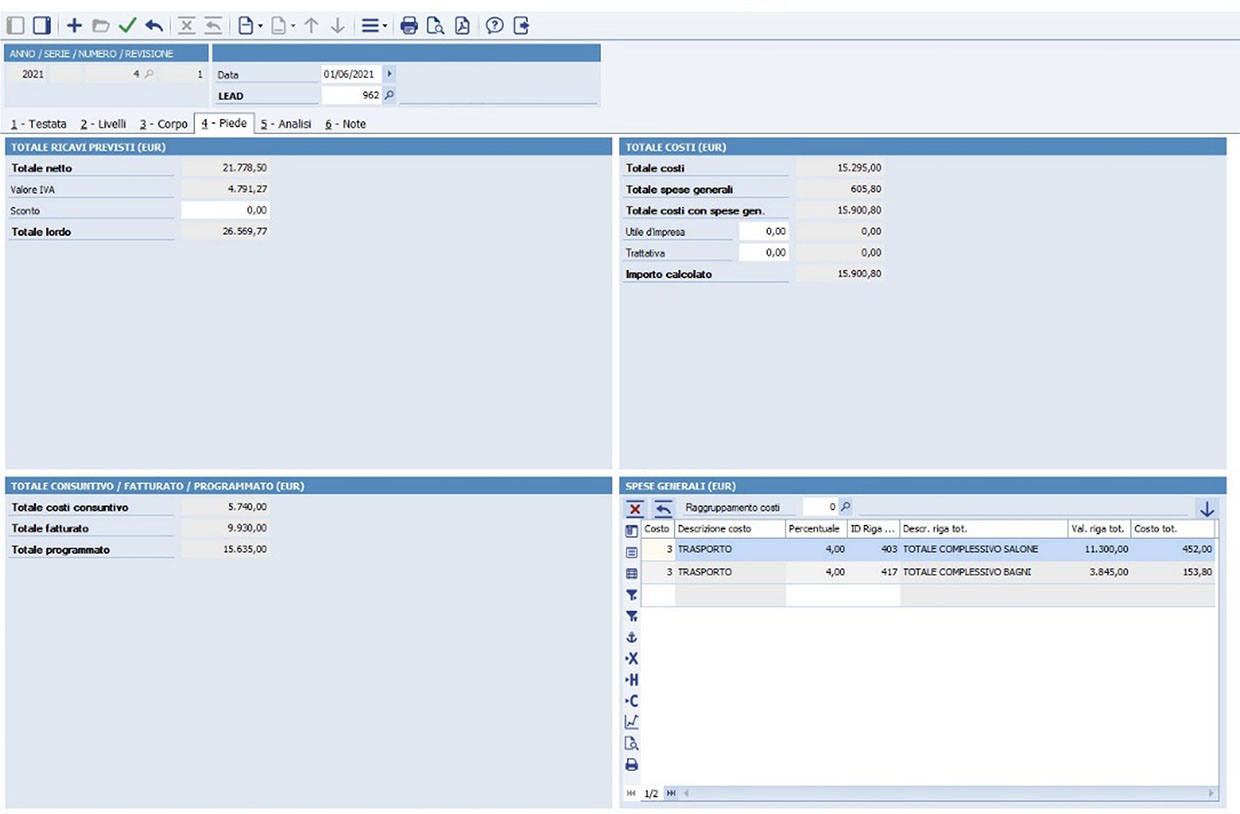The image size is (1240, 814).
Task: Click the first filter funnel icon in grid sidebar
Action: (x=631, y=595)
